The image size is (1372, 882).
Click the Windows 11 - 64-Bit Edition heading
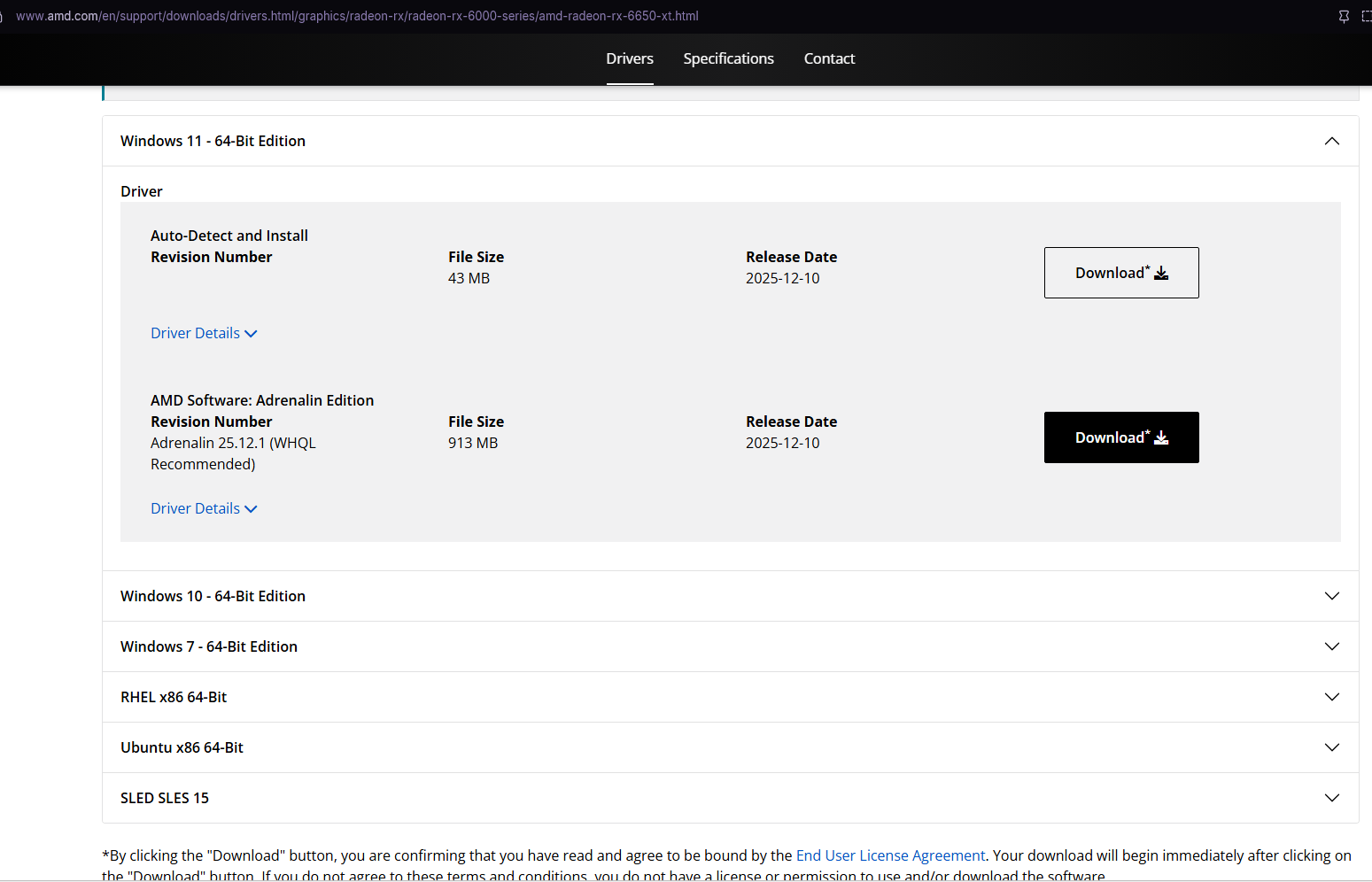pos(213,141)
